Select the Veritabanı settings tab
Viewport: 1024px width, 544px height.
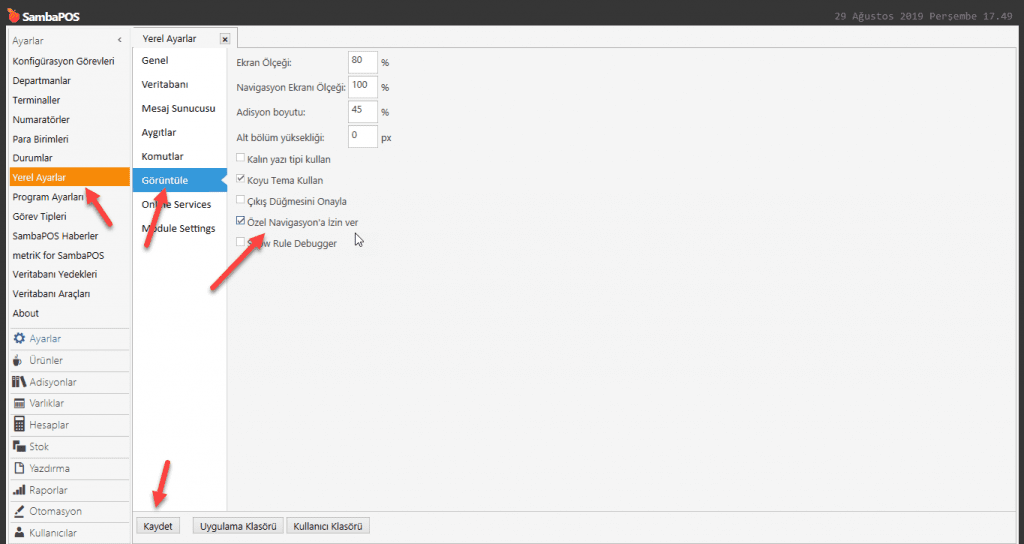coord(165,84)
